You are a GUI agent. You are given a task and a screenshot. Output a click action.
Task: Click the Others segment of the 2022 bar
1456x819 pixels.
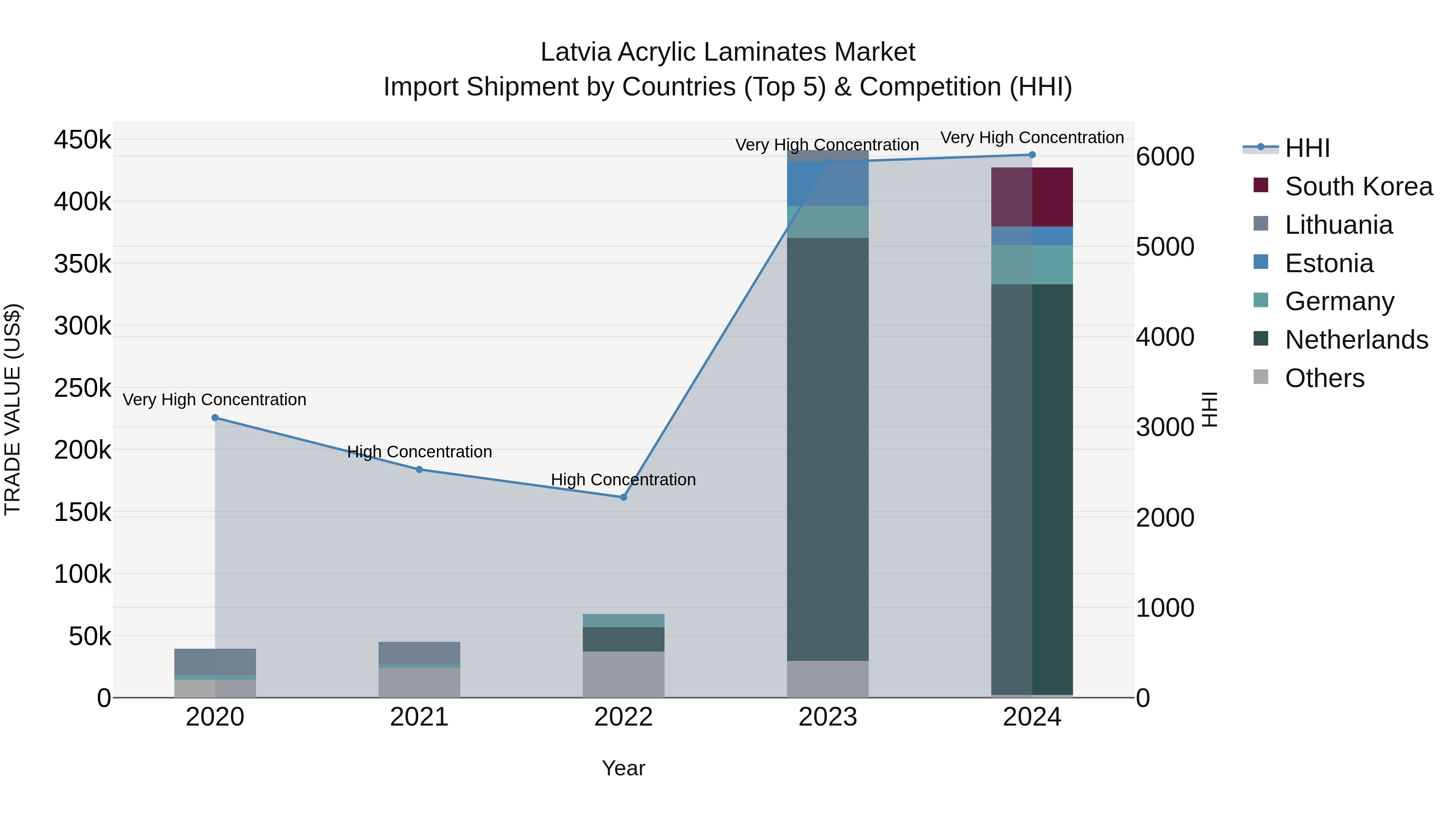(623, 674)
